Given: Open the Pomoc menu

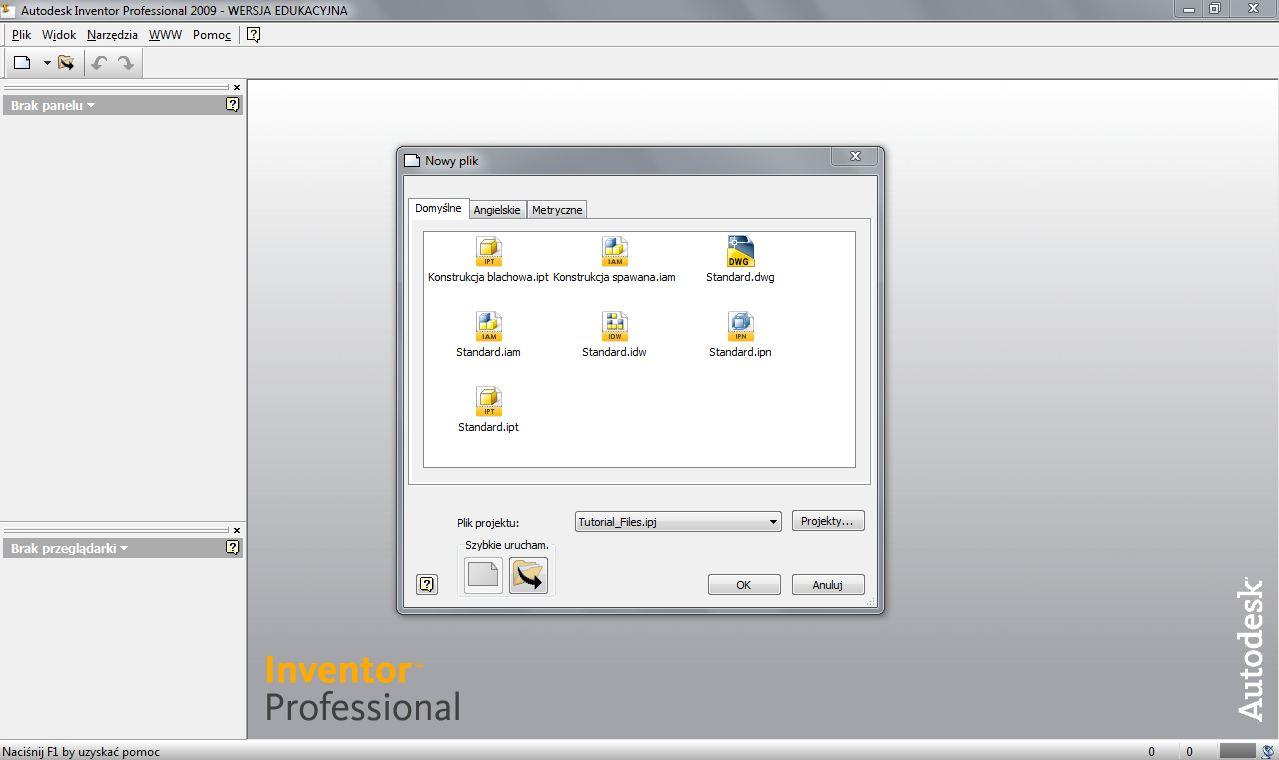Looking at the screenshot, I should (212, 34).
